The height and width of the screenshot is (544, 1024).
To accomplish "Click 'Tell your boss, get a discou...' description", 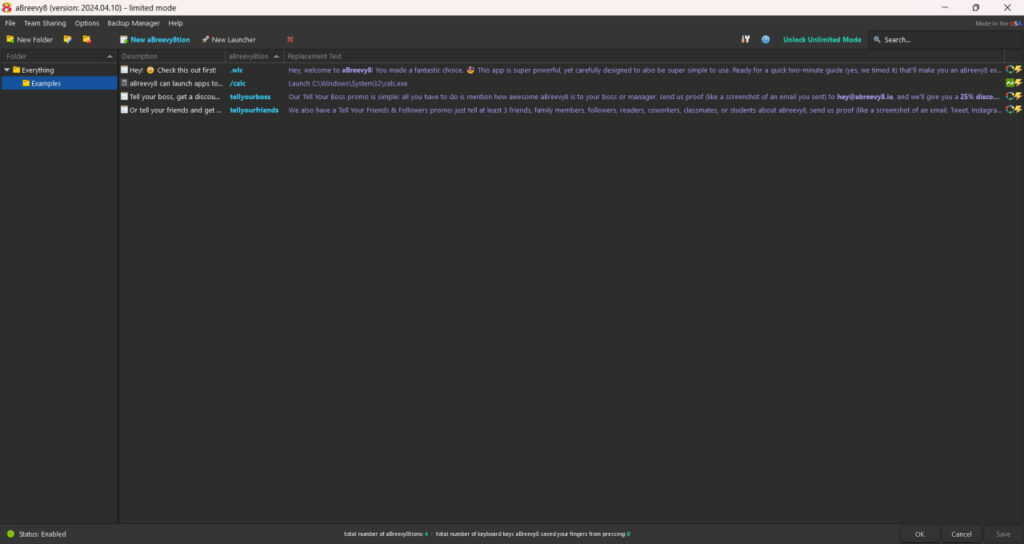I will point(175,97).
